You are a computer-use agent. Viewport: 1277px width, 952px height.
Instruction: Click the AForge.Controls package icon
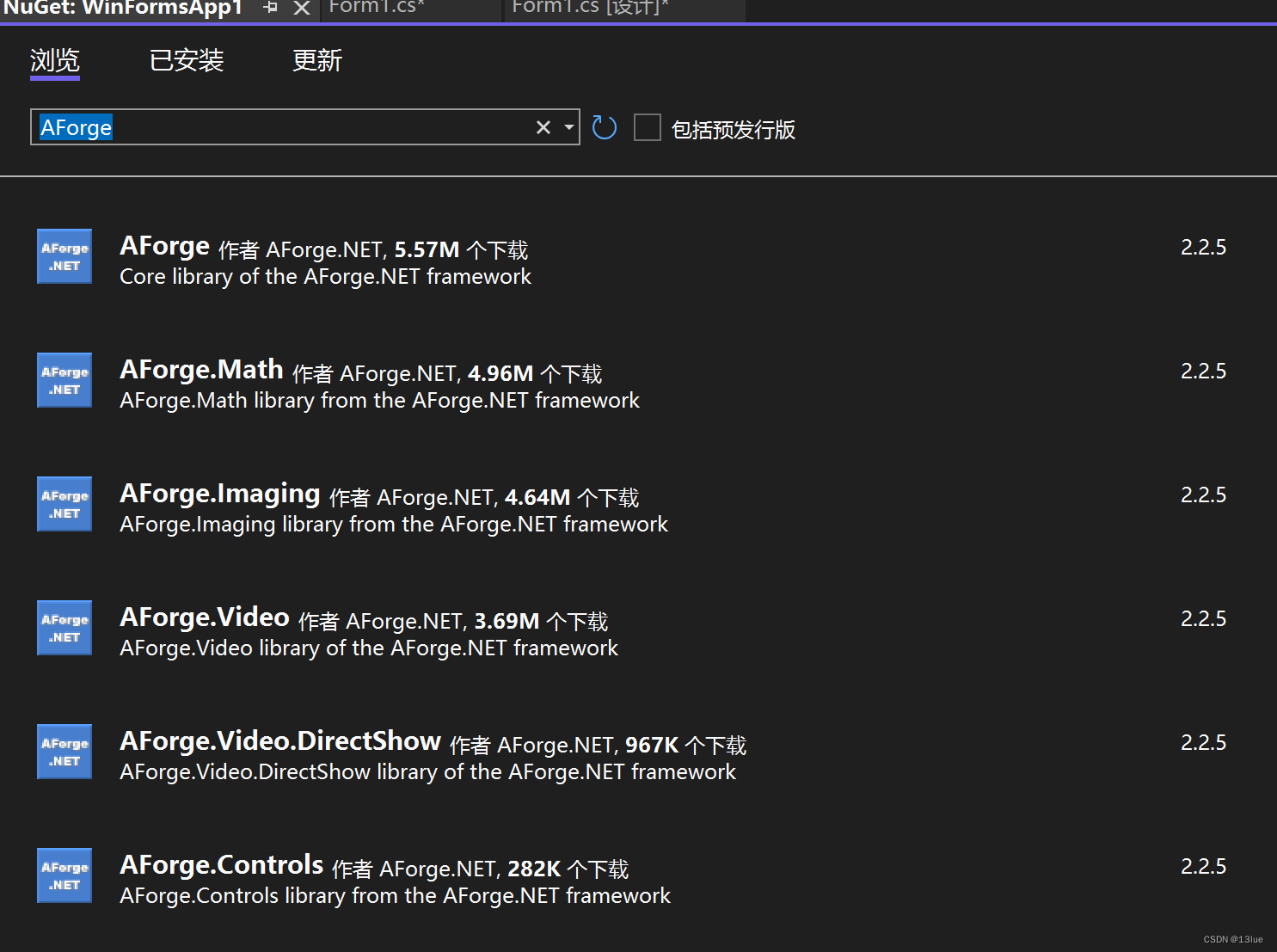coord(64,875)
